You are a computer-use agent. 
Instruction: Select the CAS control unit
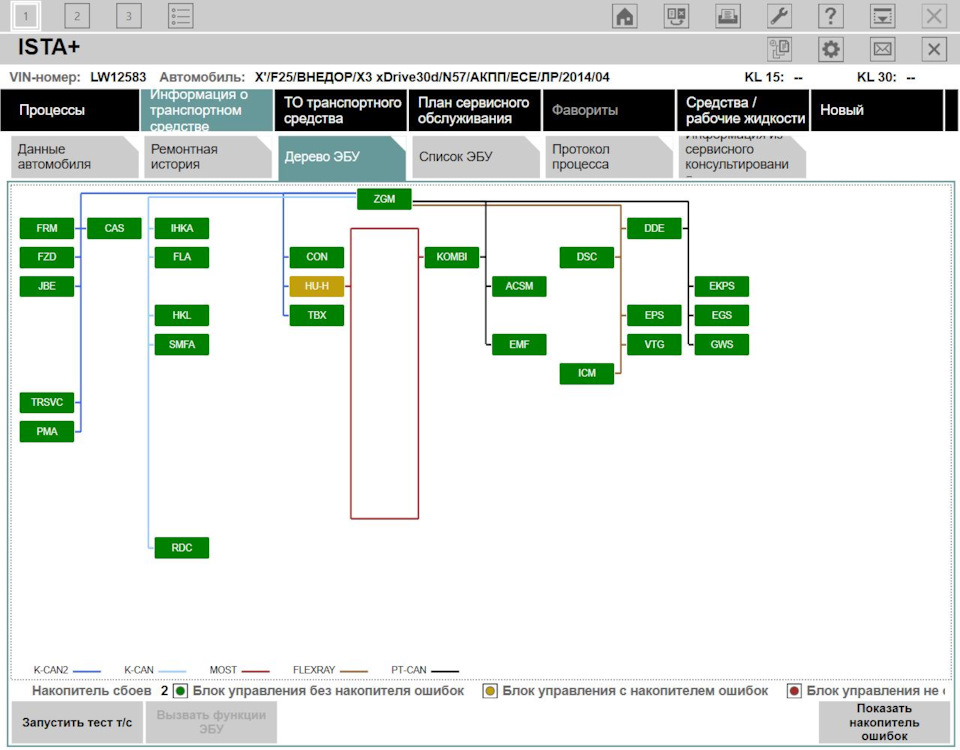click(114, 228)
